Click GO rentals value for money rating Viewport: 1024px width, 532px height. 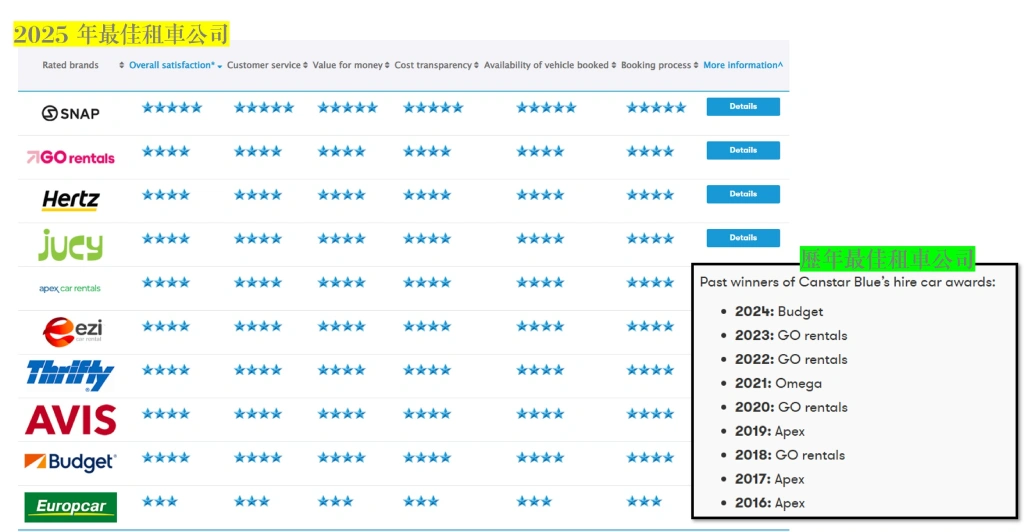point(342,151)
